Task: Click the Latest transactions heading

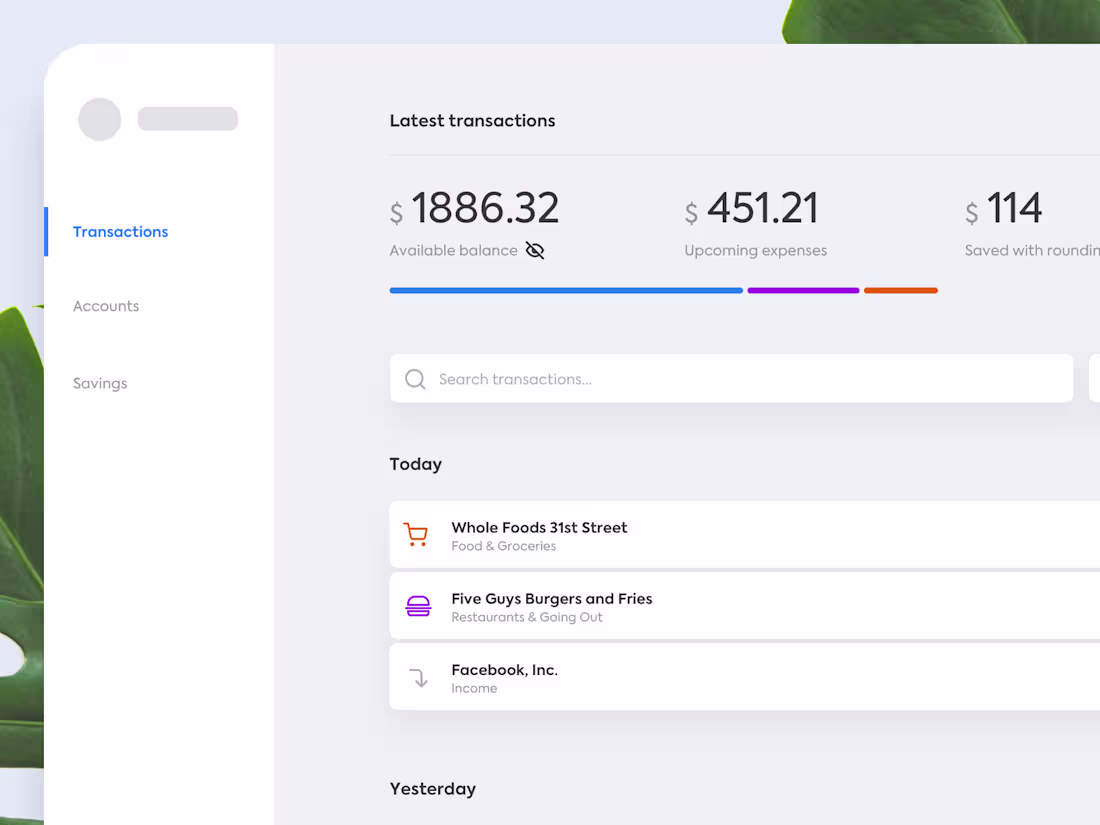Action: [x=472, y=120]
